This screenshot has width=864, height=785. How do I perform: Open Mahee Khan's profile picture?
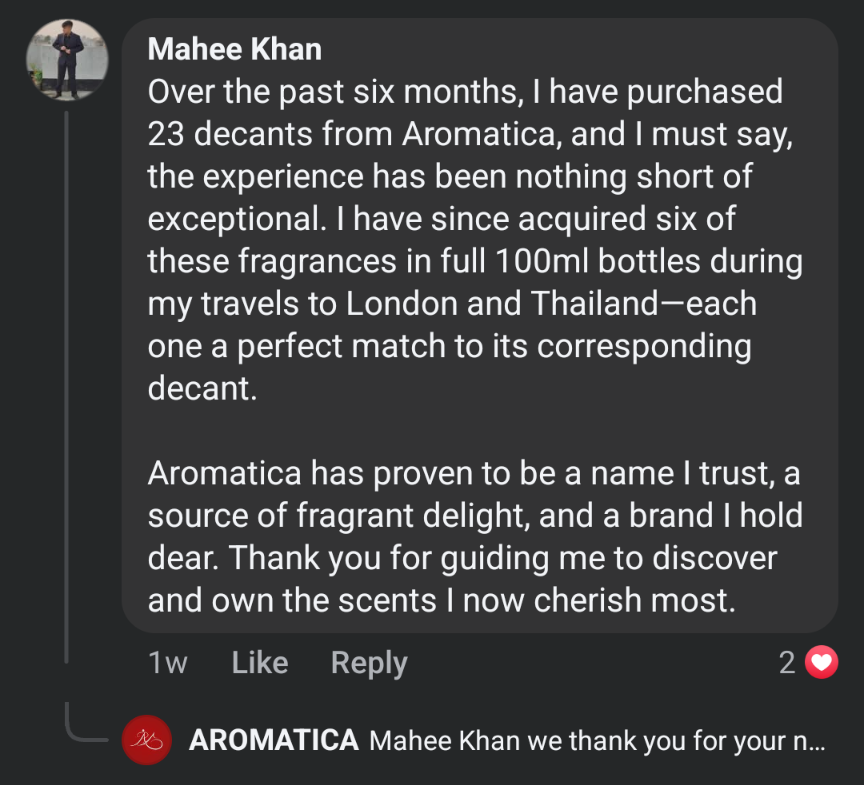pos(67,59)
